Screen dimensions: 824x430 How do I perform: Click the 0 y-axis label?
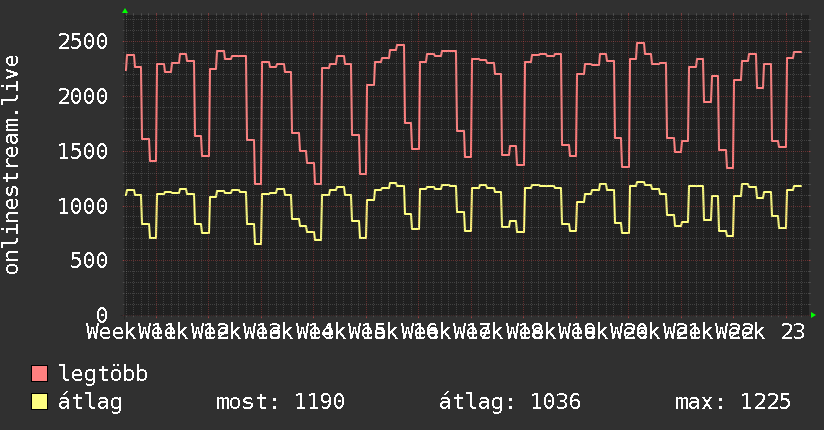pyautogui.click(x=102, y=315)
